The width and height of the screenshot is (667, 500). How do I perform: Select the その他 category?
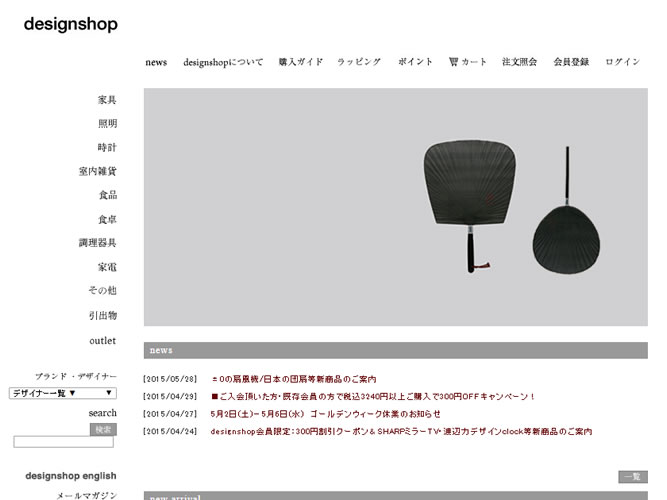(103, 291)
